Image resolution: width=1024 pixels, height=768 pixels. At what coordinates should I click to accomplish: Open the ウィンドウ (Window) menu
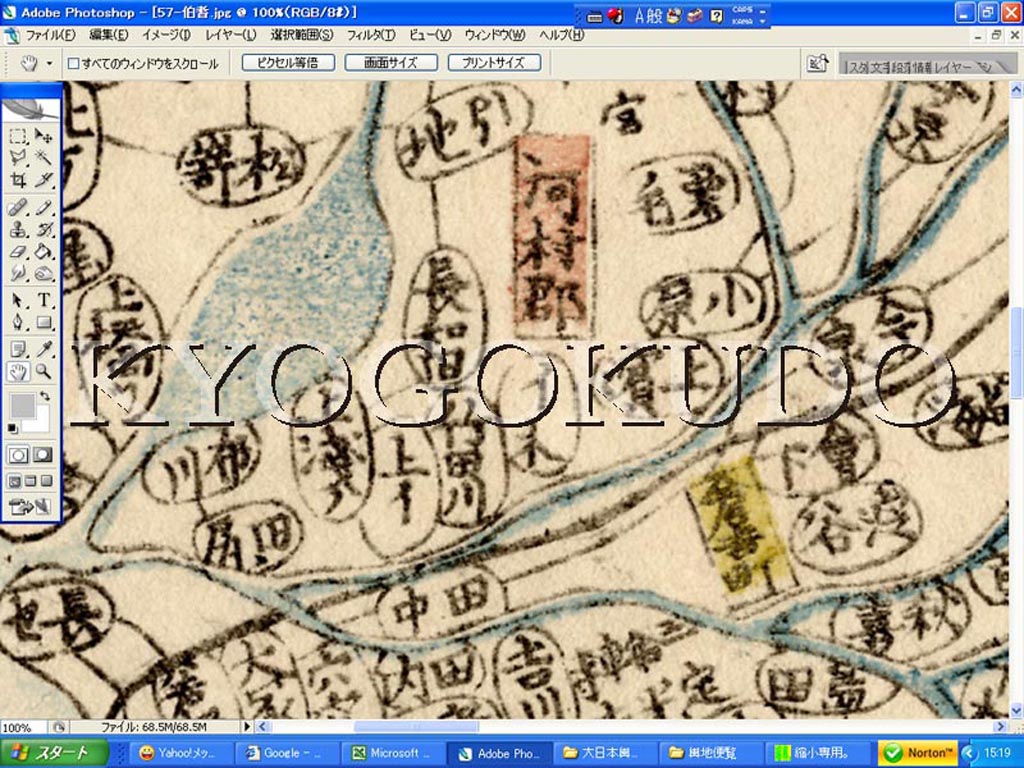[x=495, y=35]
